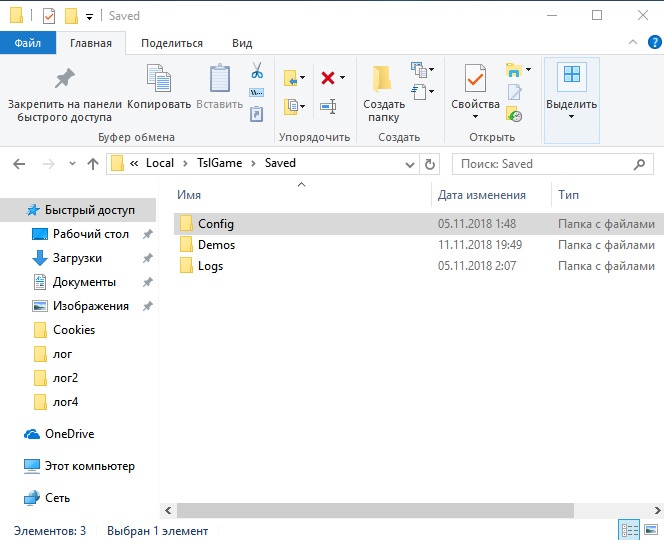The image size is (664, 540).
Task: Expand the Easy access dropdown arrow
Action: [431, 91]
